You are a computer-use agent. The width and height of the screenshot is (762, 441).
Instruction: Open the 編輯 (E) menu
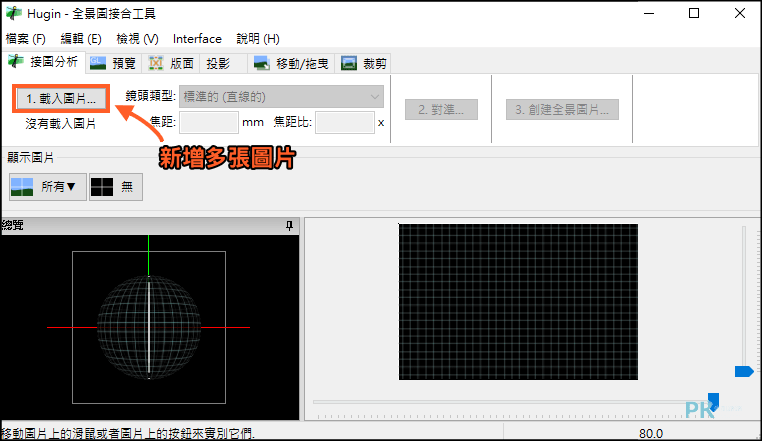81,39
